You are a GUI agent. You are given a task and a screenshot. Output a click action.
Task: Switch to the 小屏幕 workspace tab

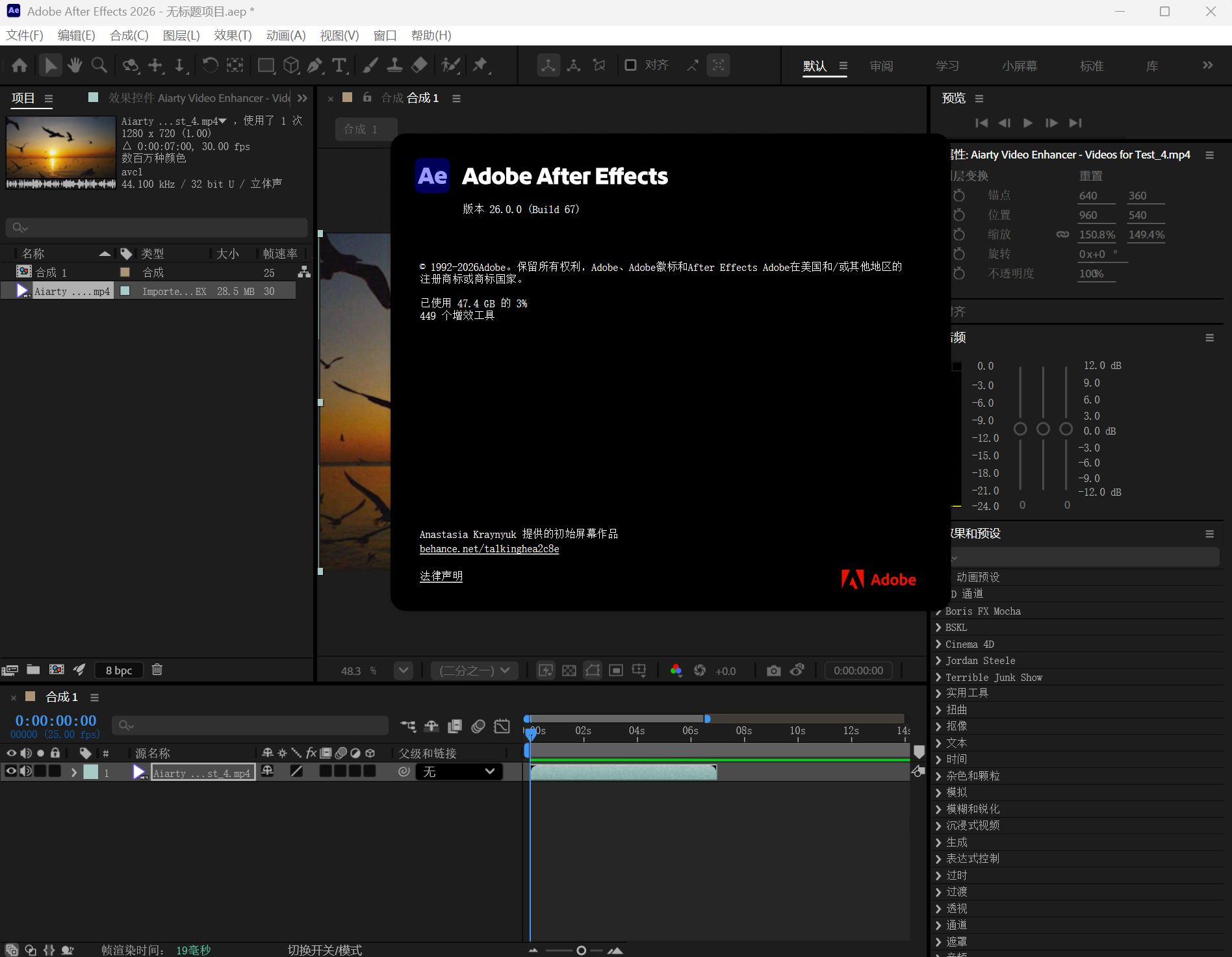pos(1019,65)
